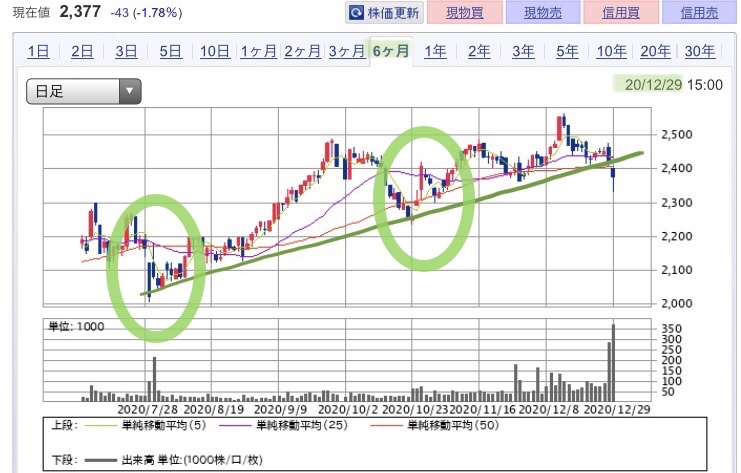Screen dimensions: 741x473
Task: Click the 2,000 price axis label
Action: [x=676, y=303]
